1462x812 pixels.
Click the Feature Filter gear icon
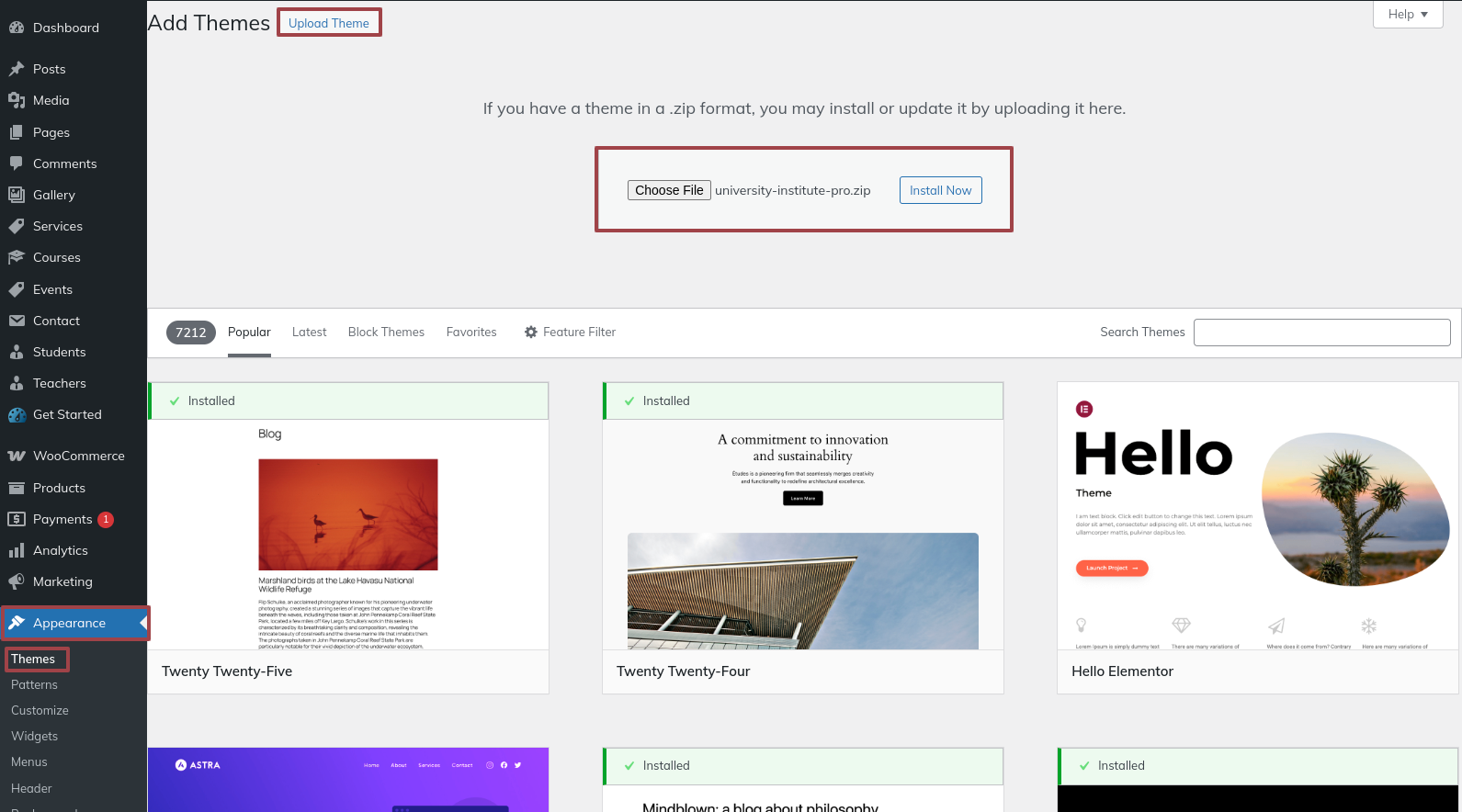(x=531, y=333)
